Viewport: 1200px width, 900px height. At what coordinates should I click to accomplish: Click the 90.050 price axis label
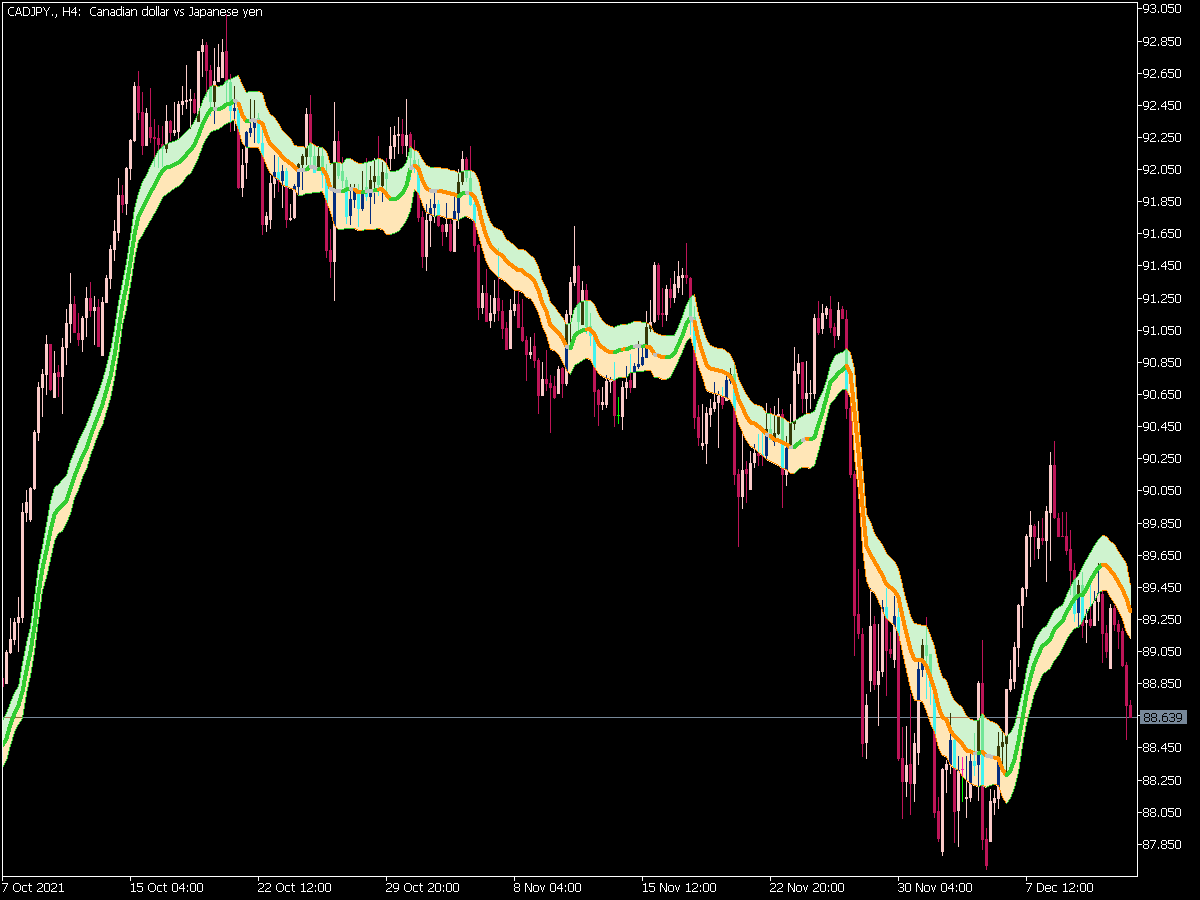tap(1163, 491)
